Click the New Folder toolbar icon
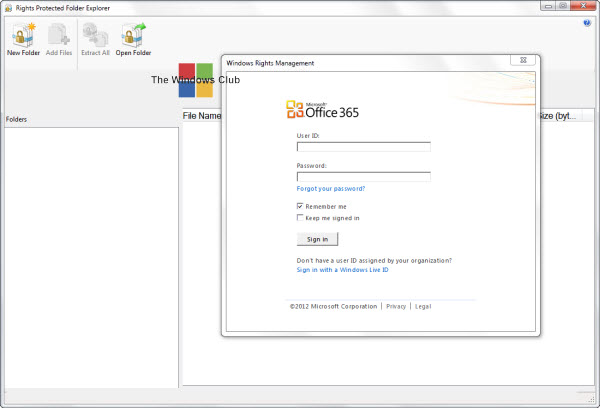 coord(23,39)
